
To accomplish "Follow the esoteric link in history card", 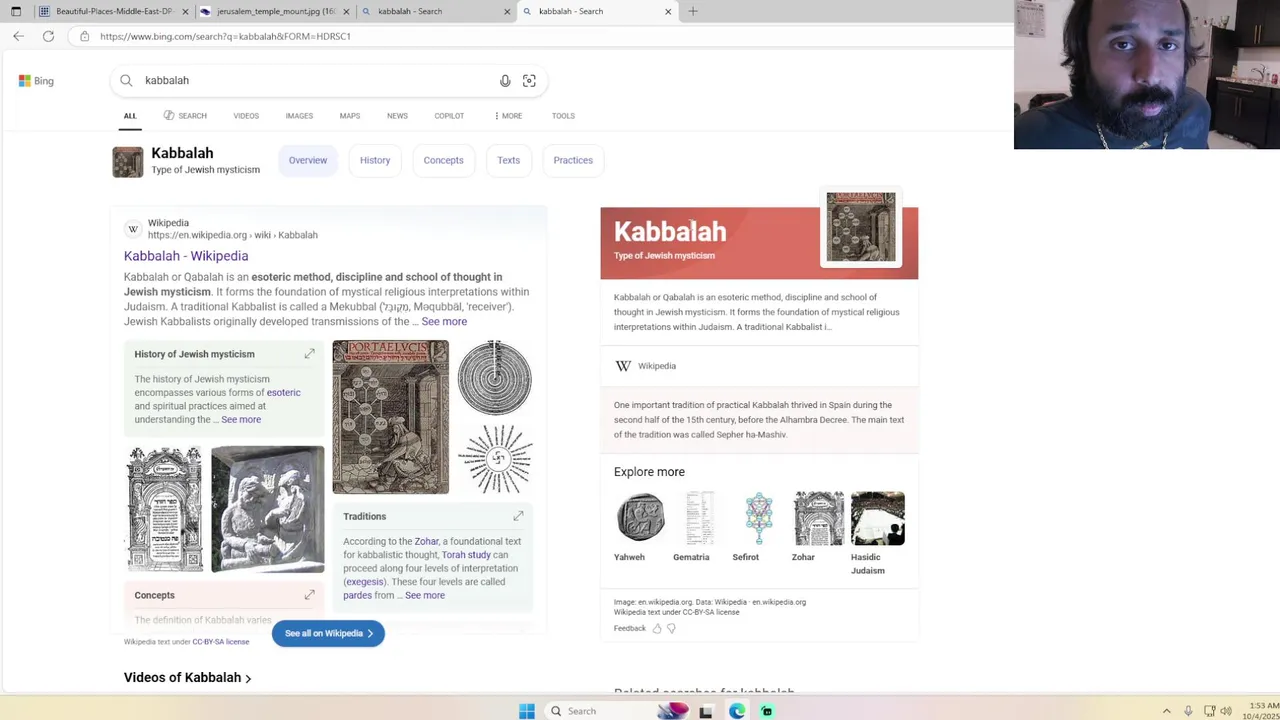I will pos(283,393).
